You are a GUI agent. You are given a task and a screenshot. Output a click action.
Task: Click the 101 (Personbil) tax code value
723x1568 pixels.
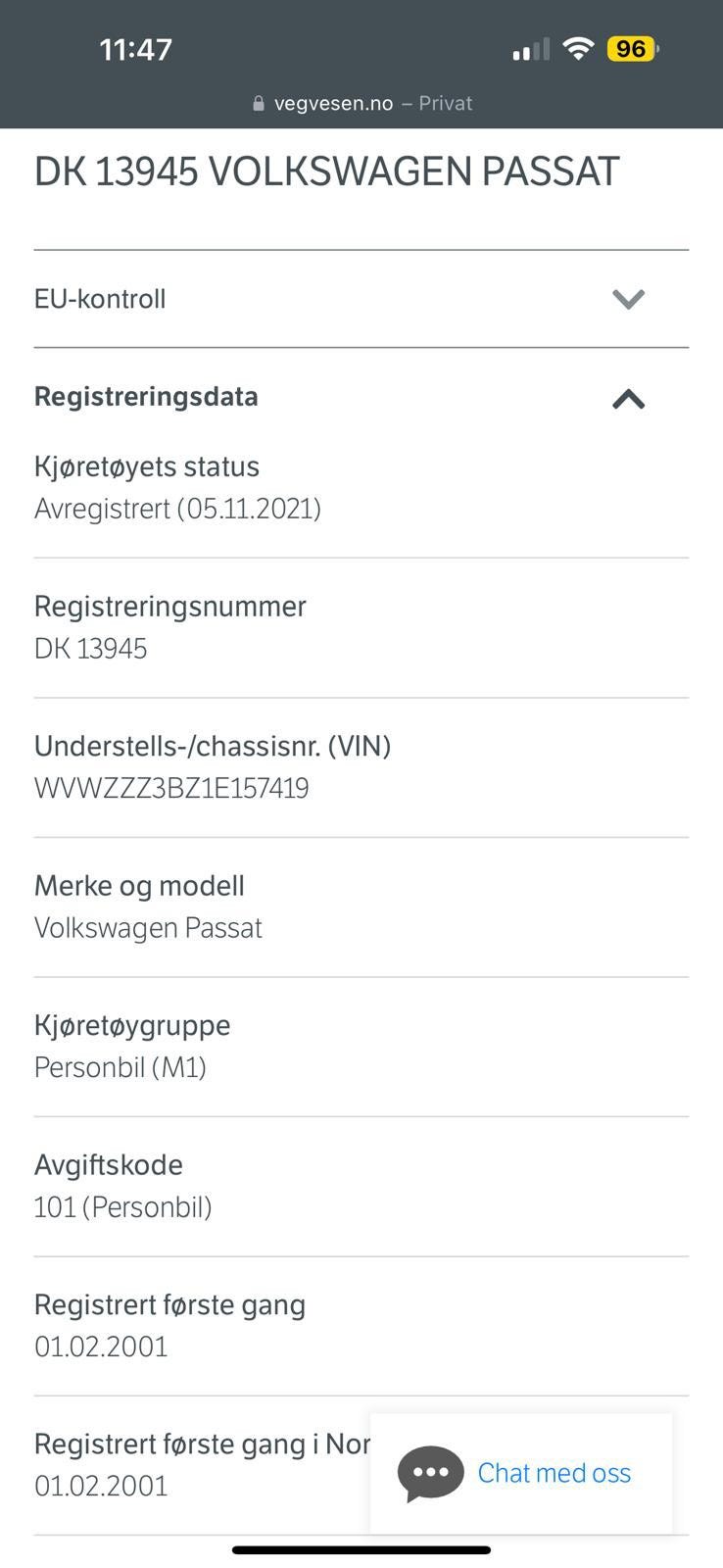(123, 1206)
